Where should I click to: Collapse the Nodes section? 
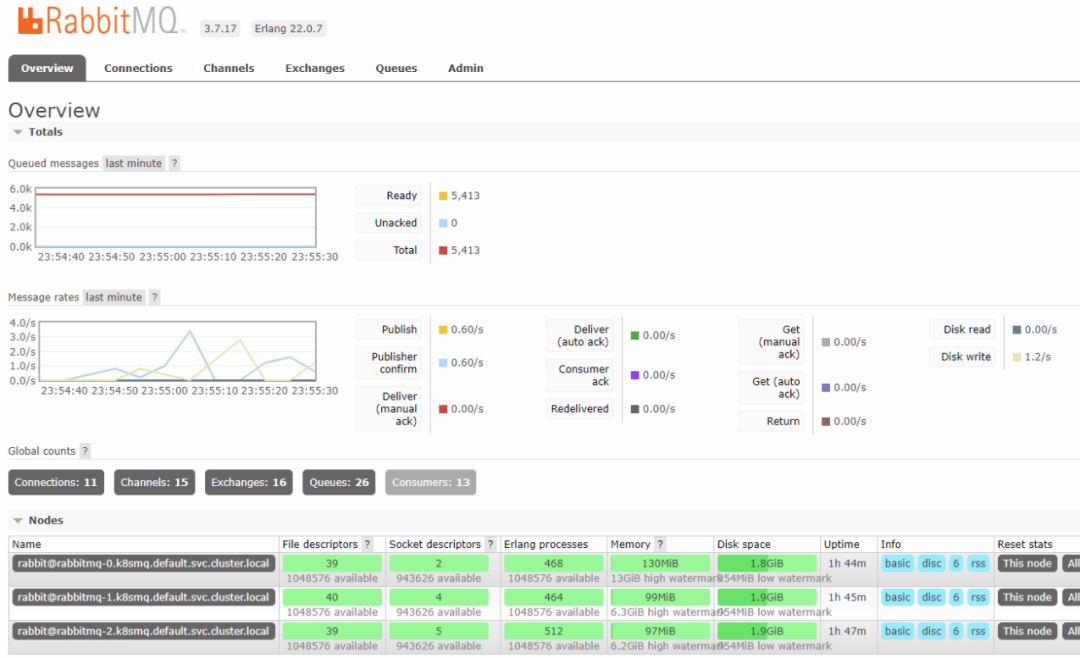(x=39, y=520)
